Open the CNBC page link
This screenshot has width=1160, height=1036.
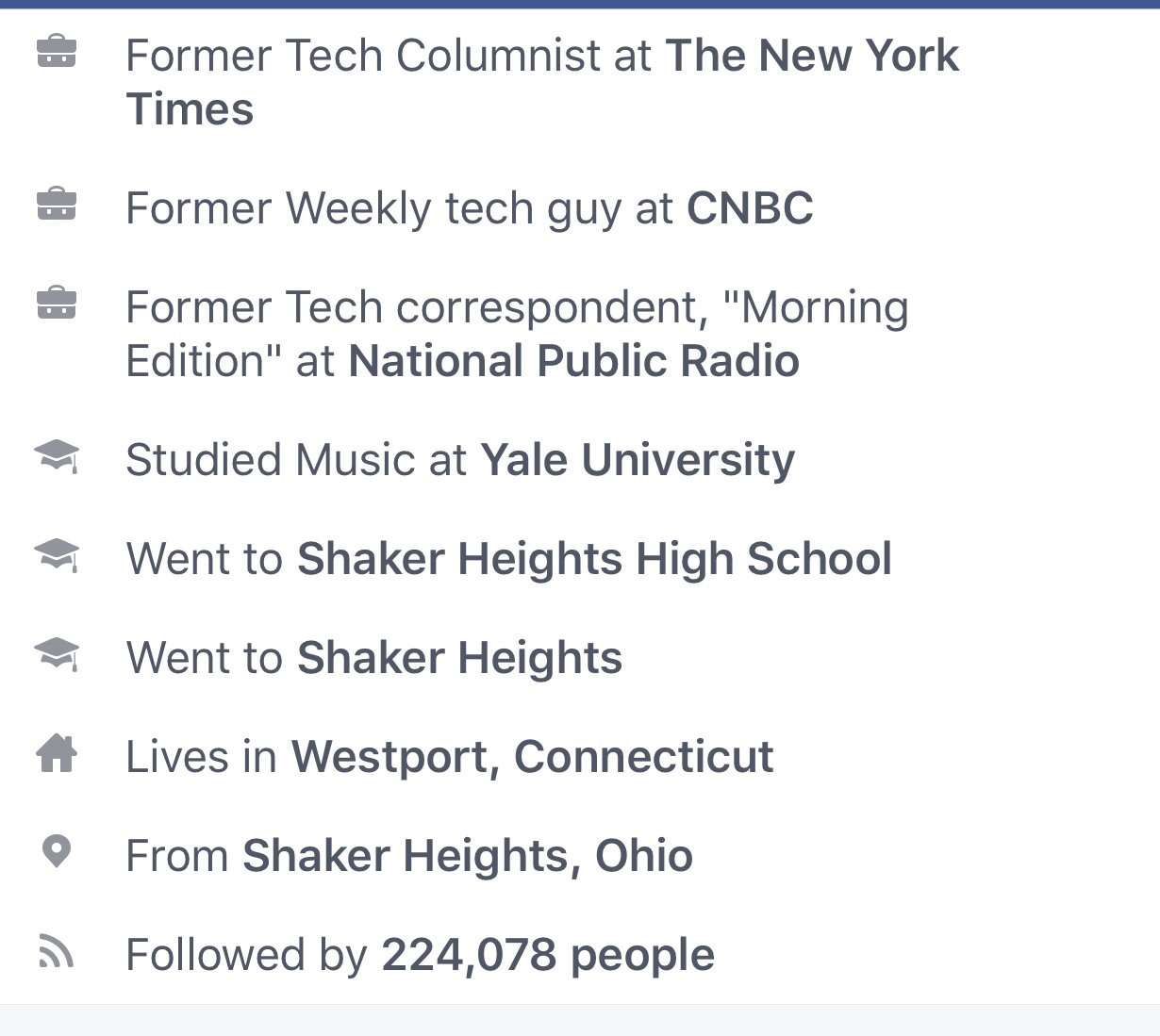coord(750,208)
